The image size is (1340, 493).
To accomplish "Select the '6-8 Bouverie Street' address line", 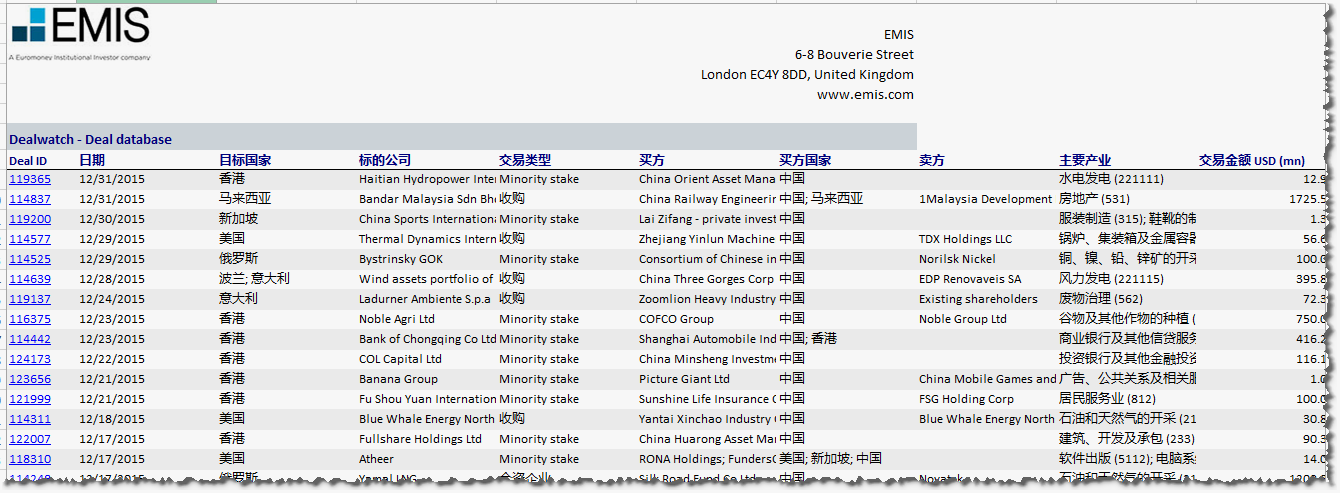I will [x=854, y=54].
